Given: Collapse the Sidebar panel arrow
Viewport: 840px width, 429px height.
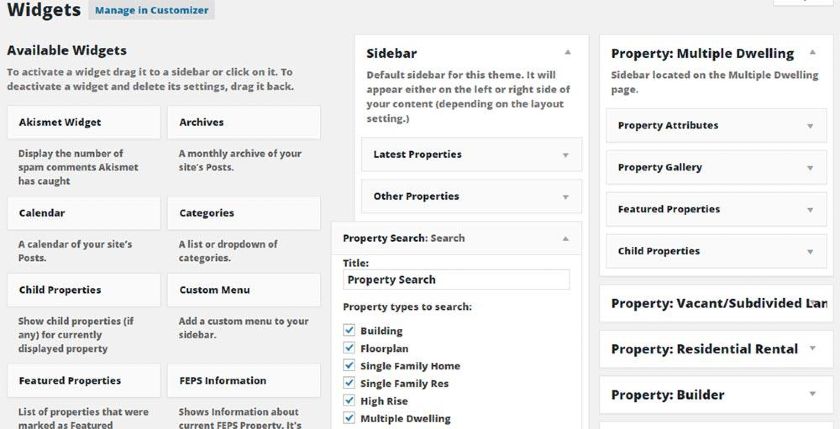Looking at the screenshot, I should click(x=567, y=52).
